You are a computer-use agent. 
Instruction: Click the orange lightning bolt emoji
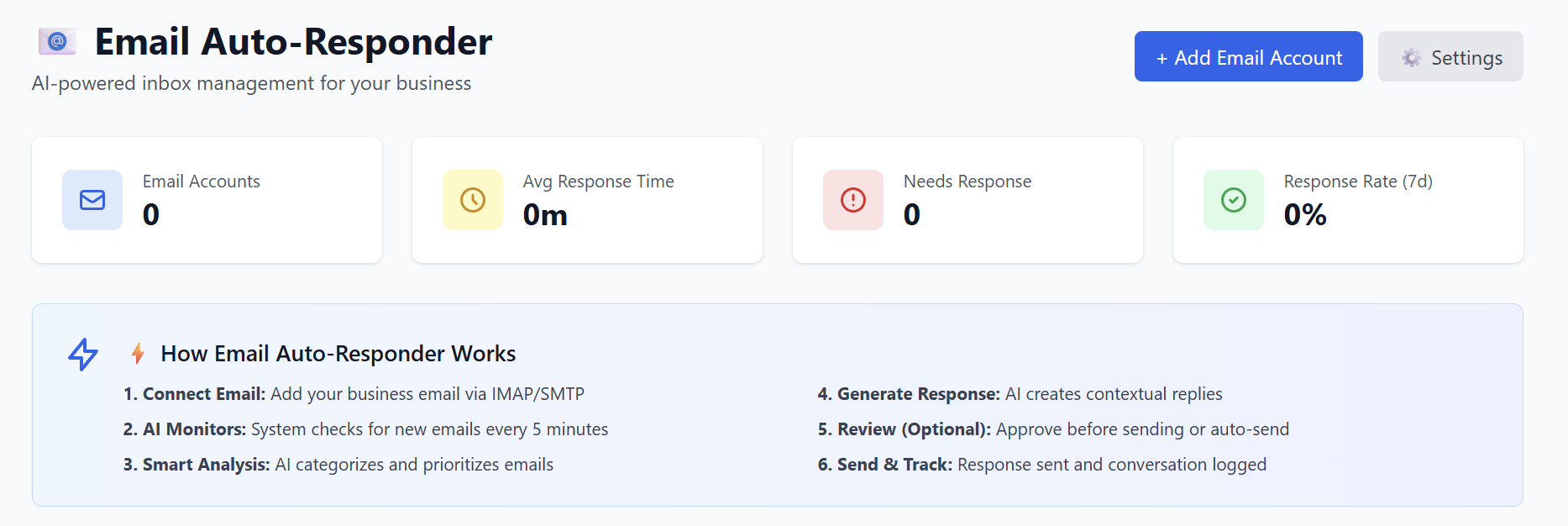pyautogui.click(x=138, y=354)
